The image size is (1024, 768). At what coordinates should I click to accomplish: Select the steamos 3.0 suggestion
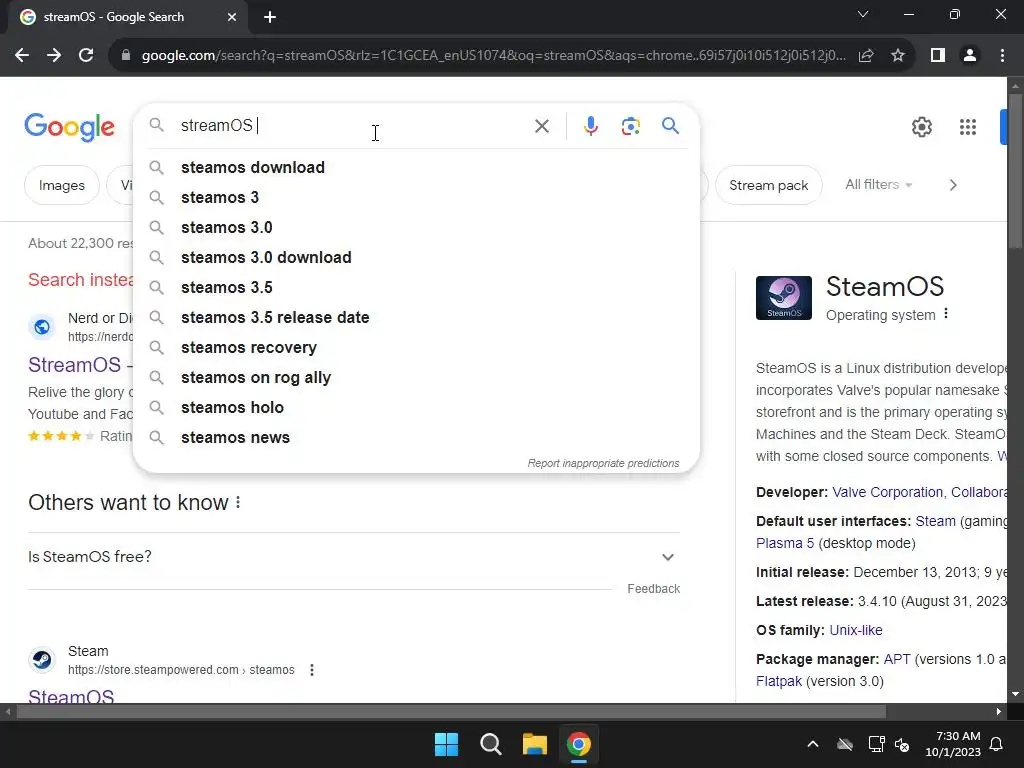pos(416,227)
